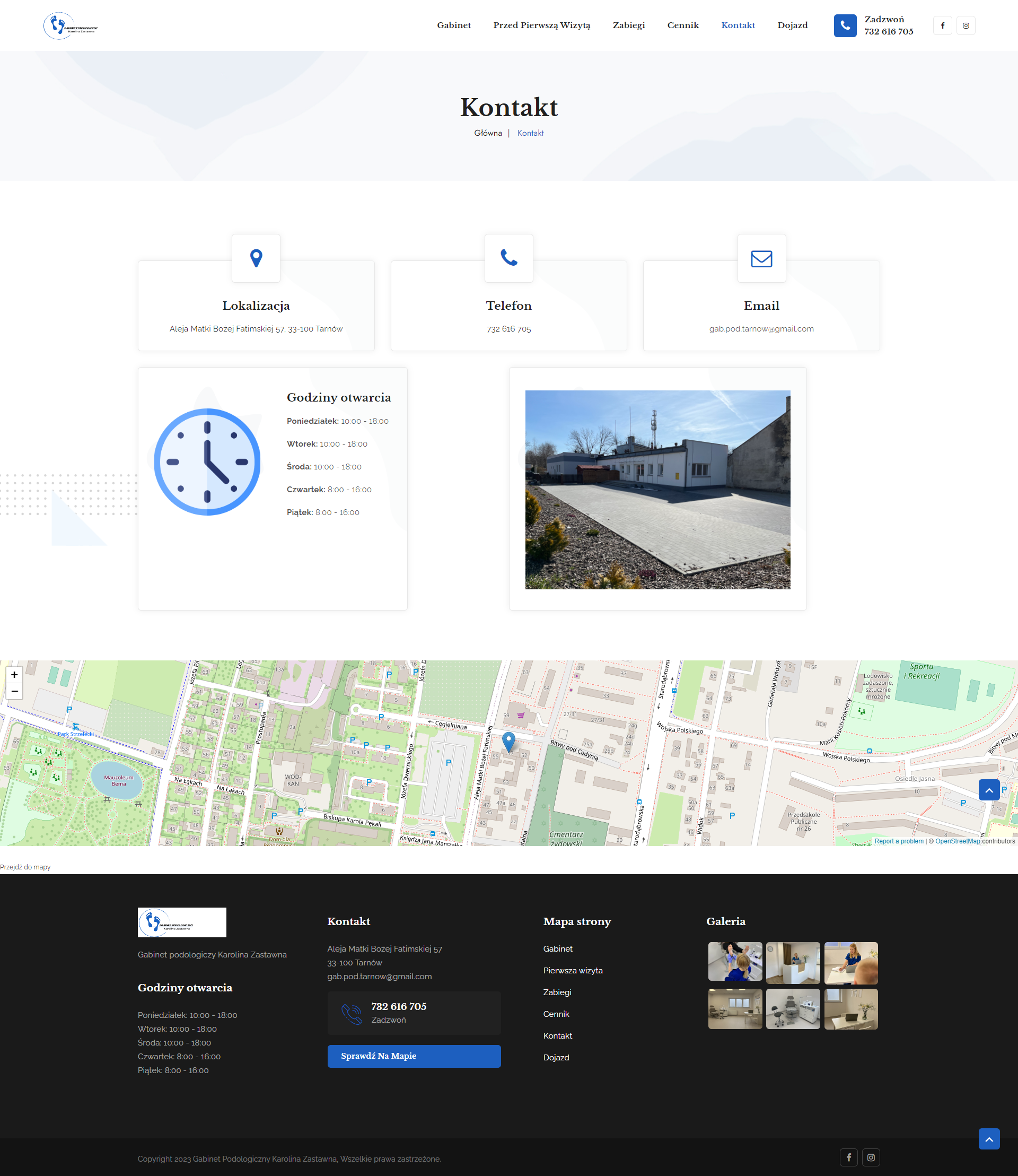Switch to the Zabiegi page via navigation

click(x=628, y=25)
